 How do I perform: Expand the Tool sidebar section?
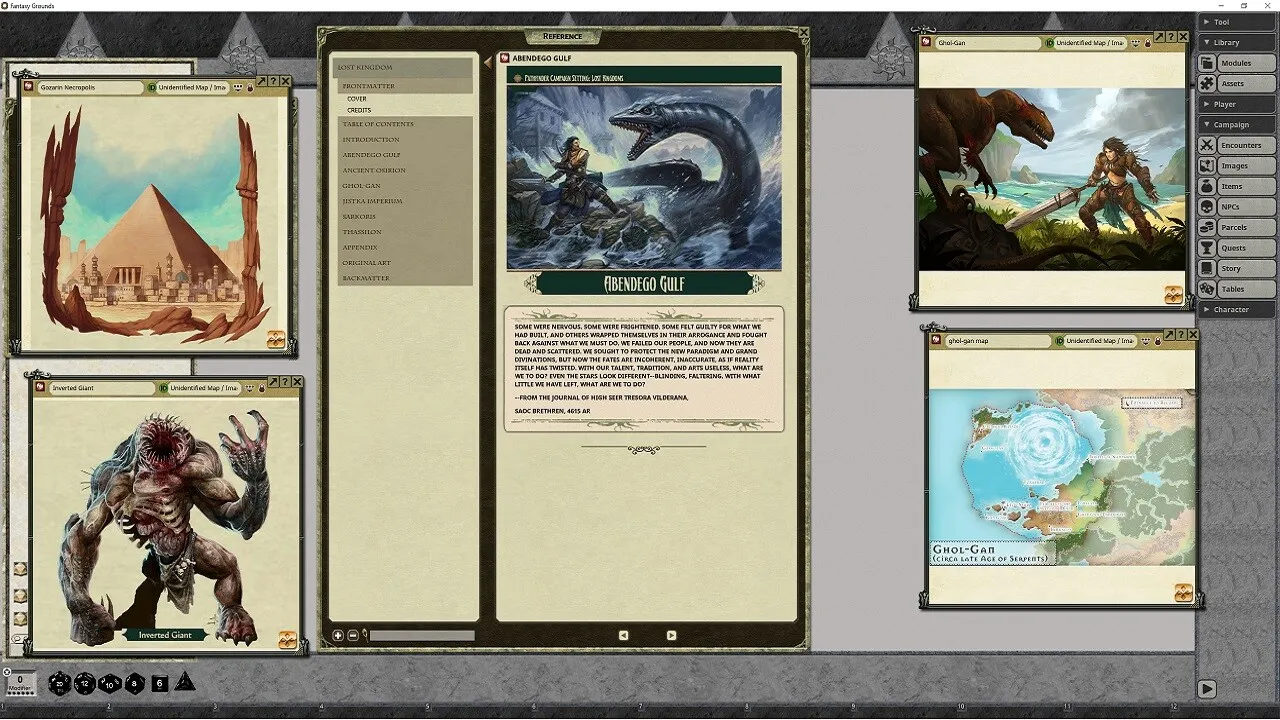point(1237,22)
